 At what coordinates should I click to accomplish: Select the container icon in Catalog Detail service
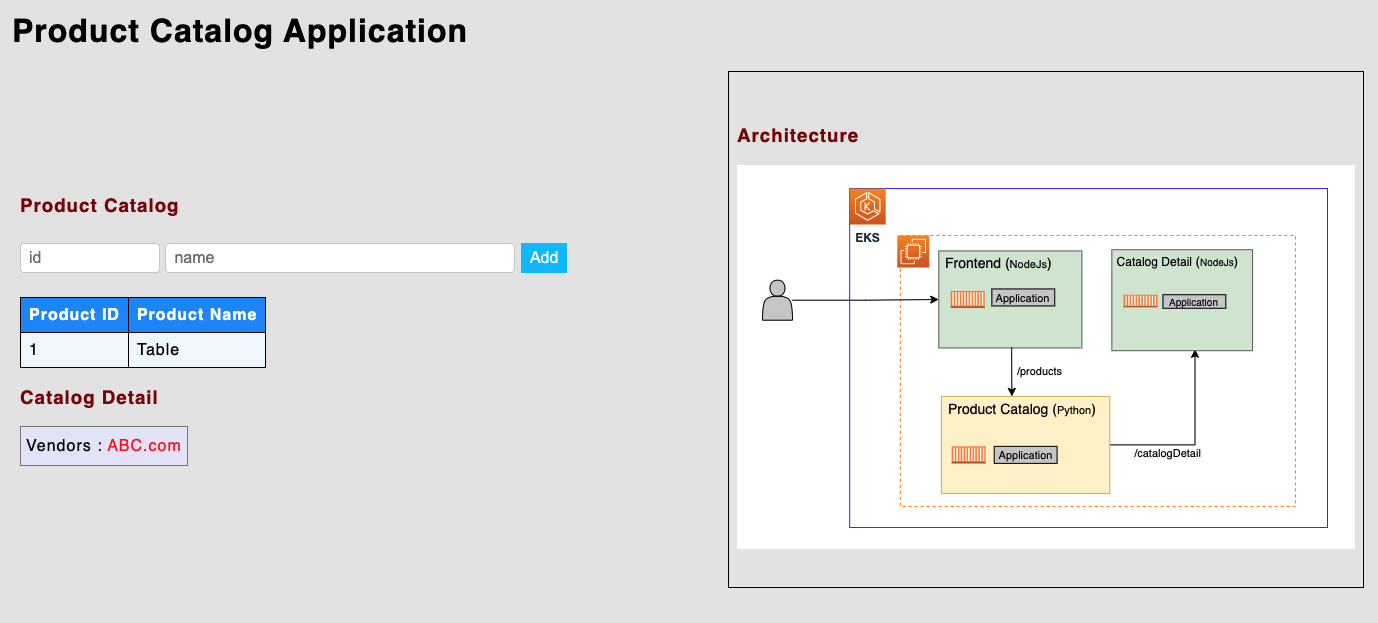click(1140, 301)
